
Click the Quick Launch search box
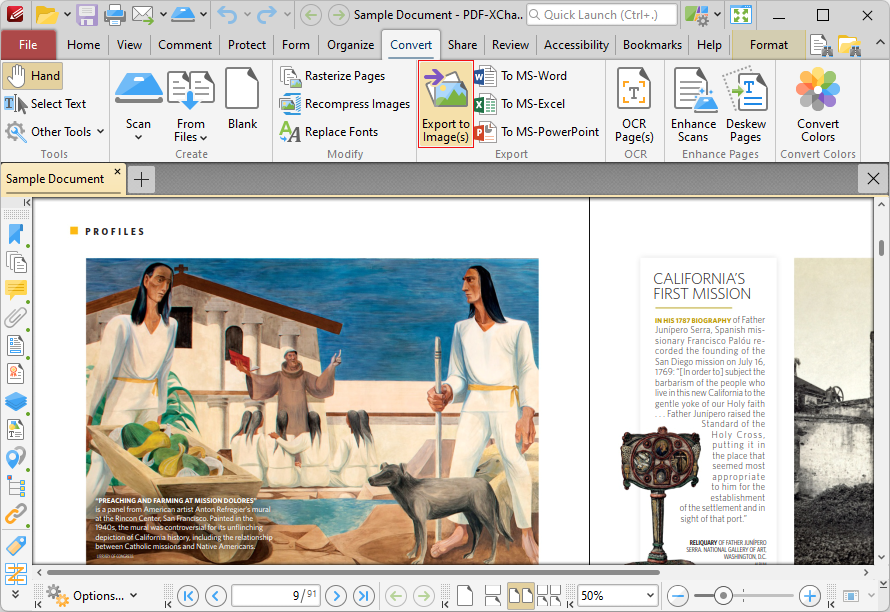click(602, 15)
